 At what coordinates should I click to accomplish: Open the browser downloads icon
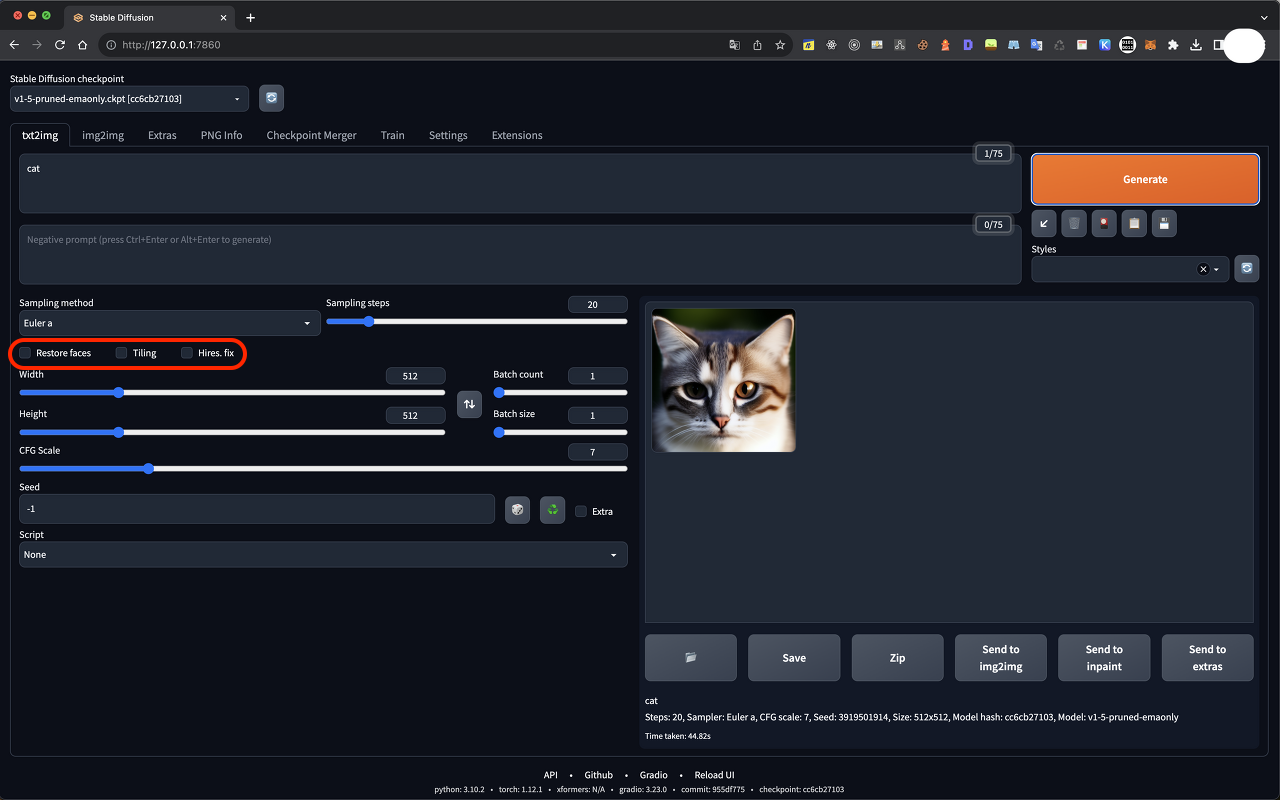(x=1196, y=45)
